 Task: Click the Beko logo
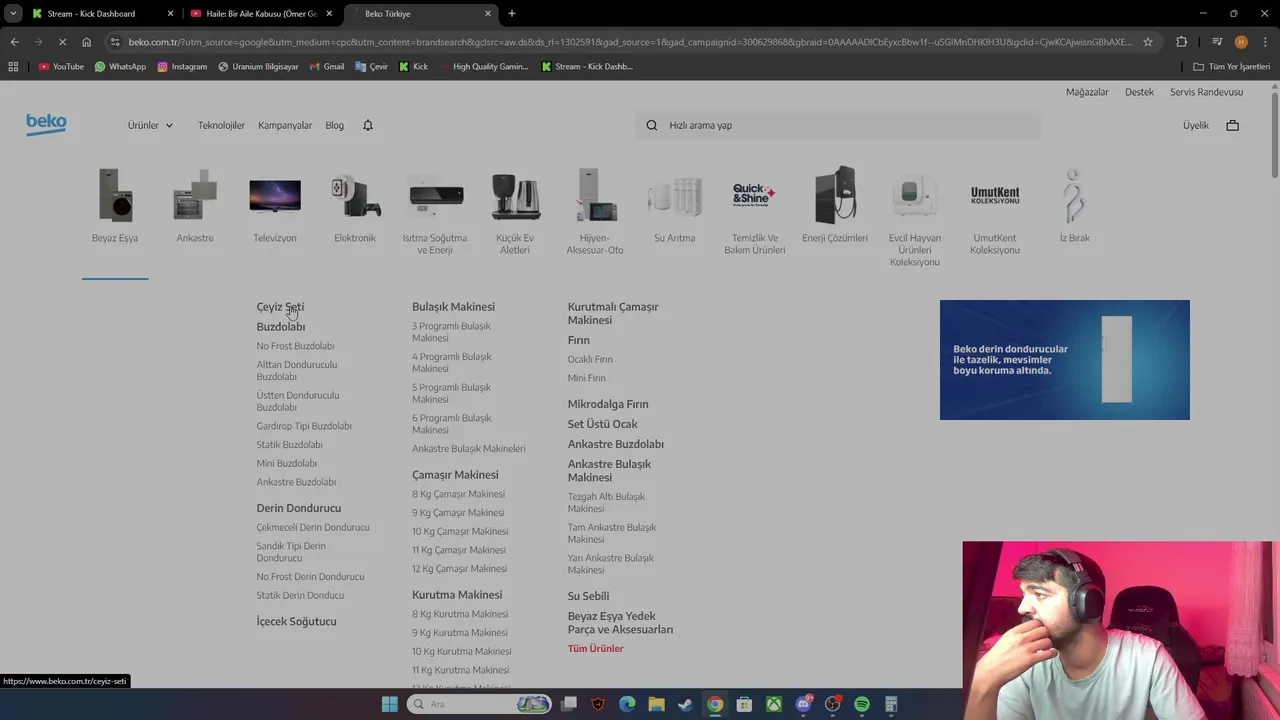(x=46, y=125)
